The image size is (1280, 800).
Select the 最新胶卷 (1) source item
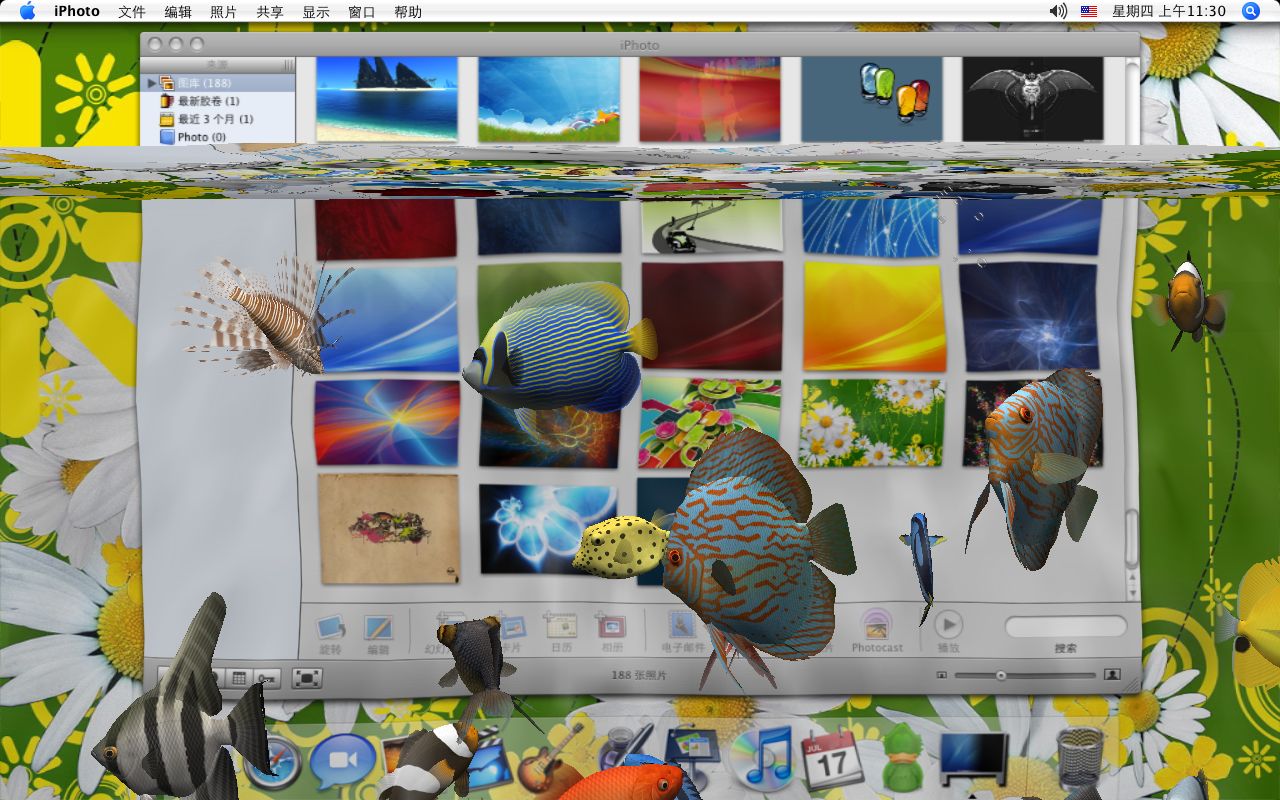(x=208, y=101)
